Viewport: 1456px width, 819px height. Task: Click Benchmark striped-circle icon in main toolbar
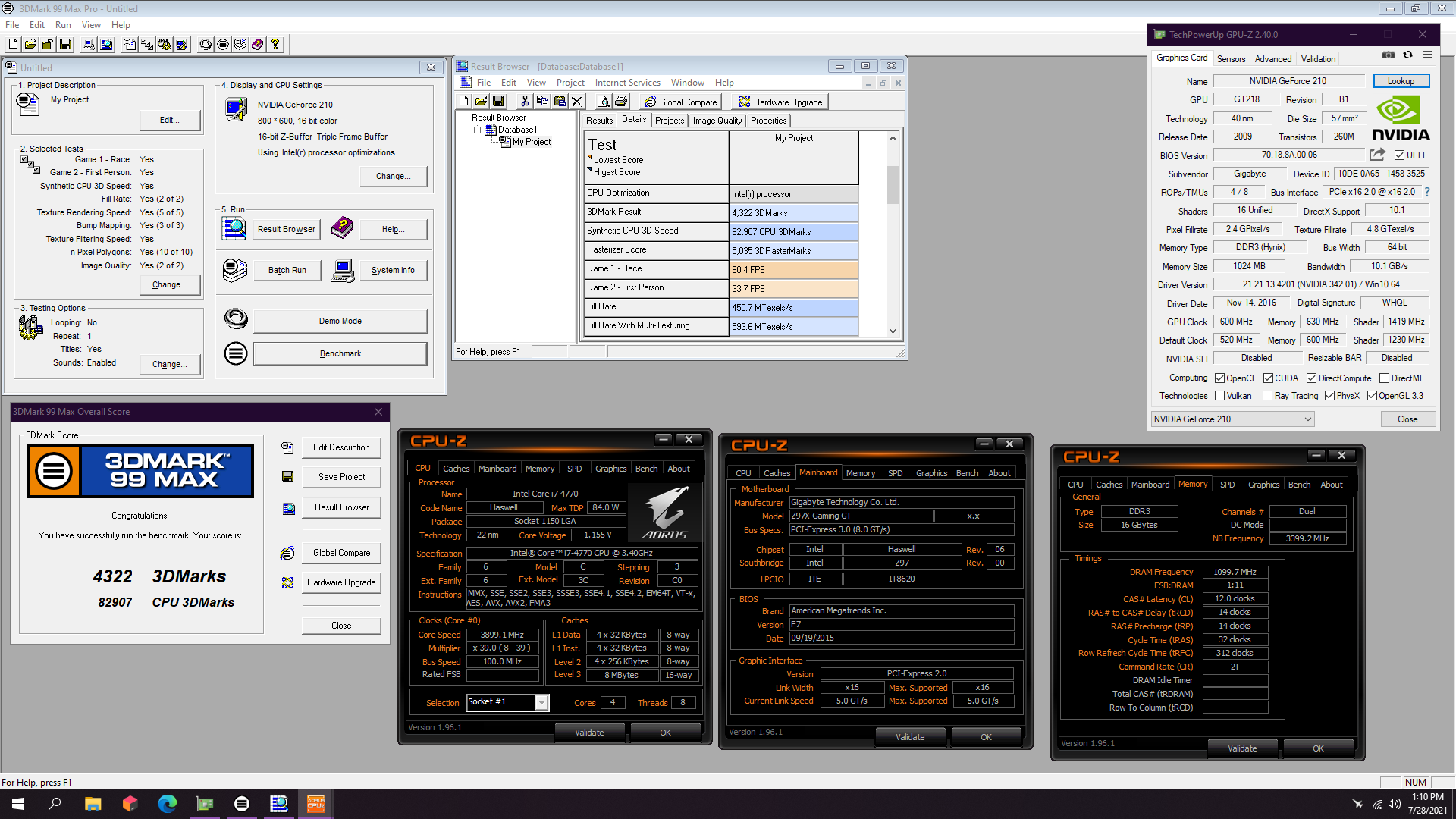click(223, 45)
